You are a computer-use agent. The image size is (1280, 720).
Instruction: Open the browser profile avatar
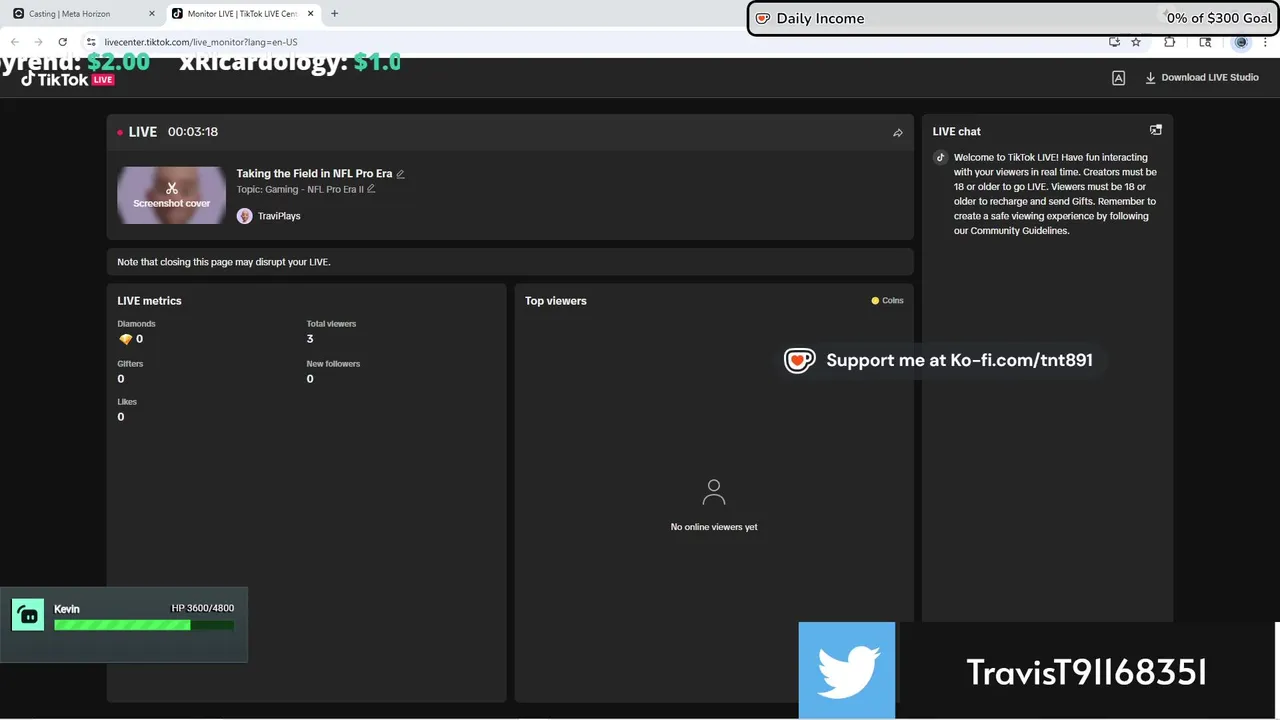tap(1241, 42)
